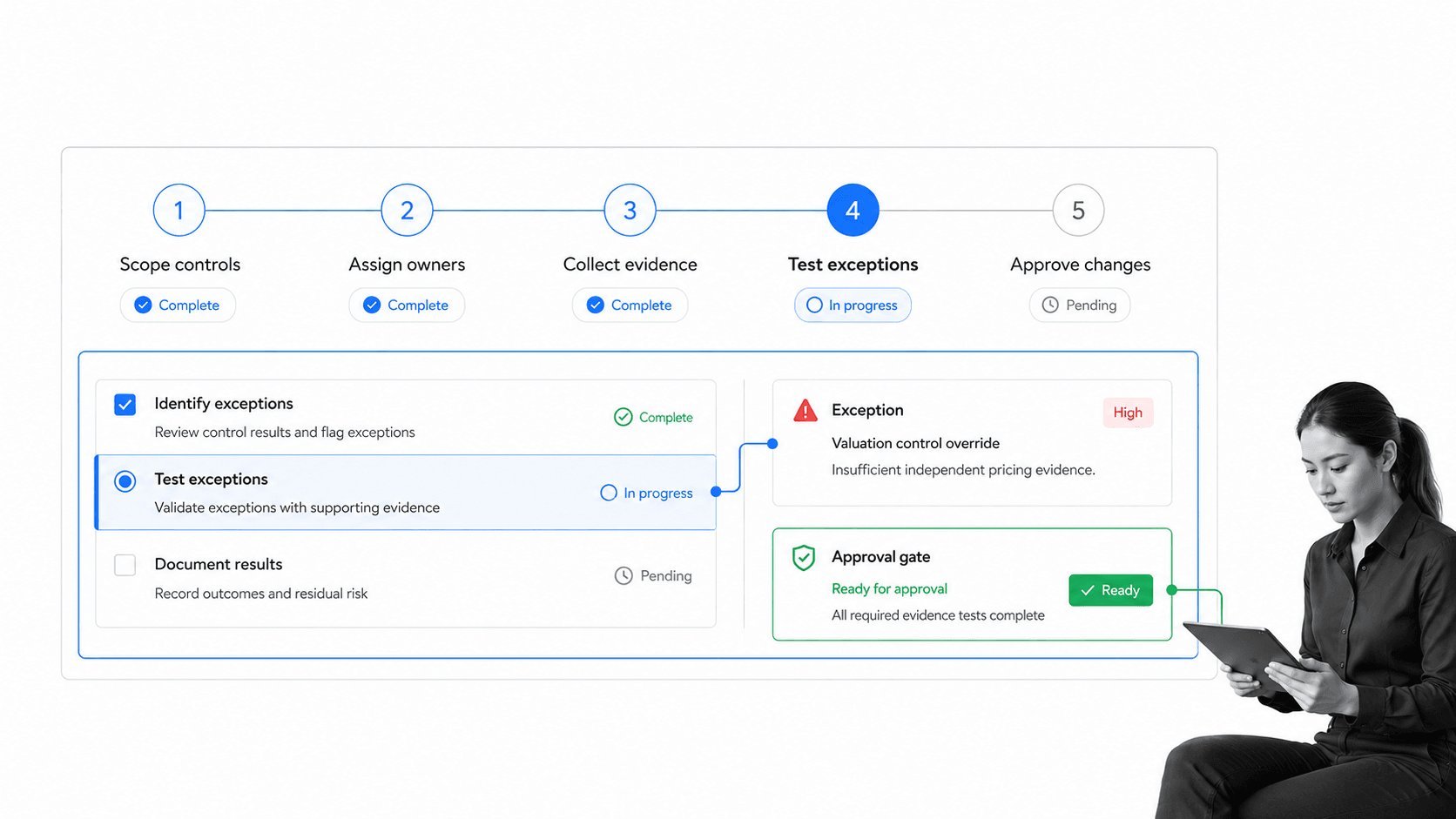Select step 5 circle Approve changes
1456x819 pixels.
pyautogui.click(x=1078, y=210)
